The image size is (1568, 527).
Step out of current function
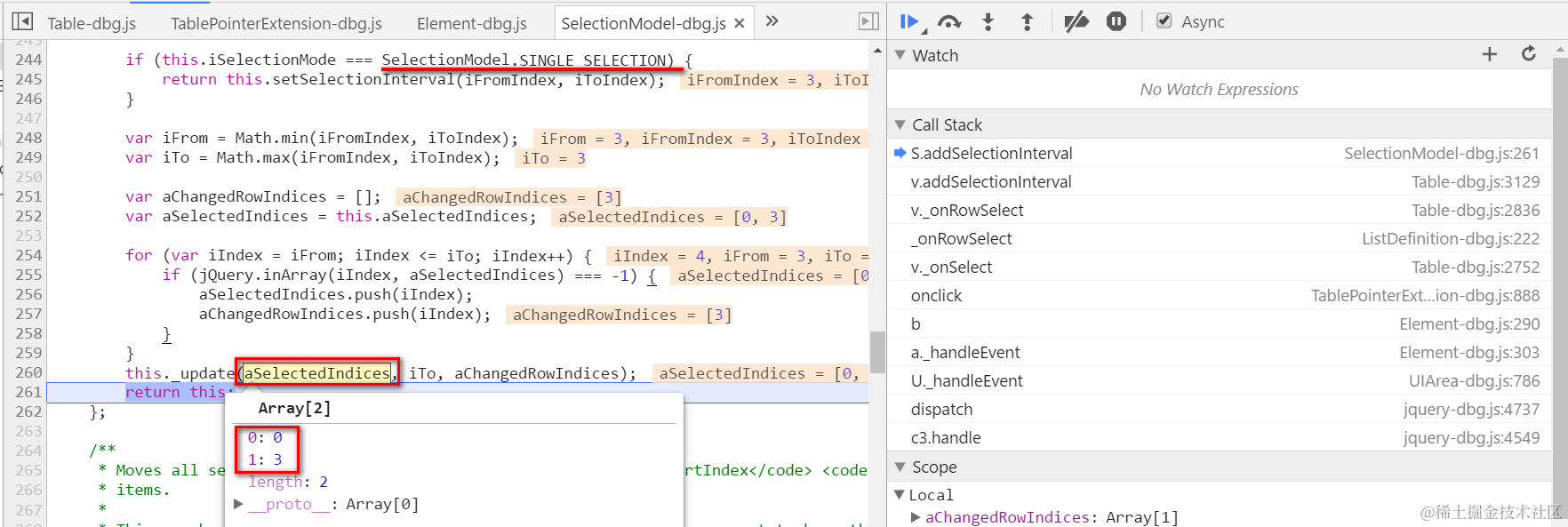[x=1027, y=22]
